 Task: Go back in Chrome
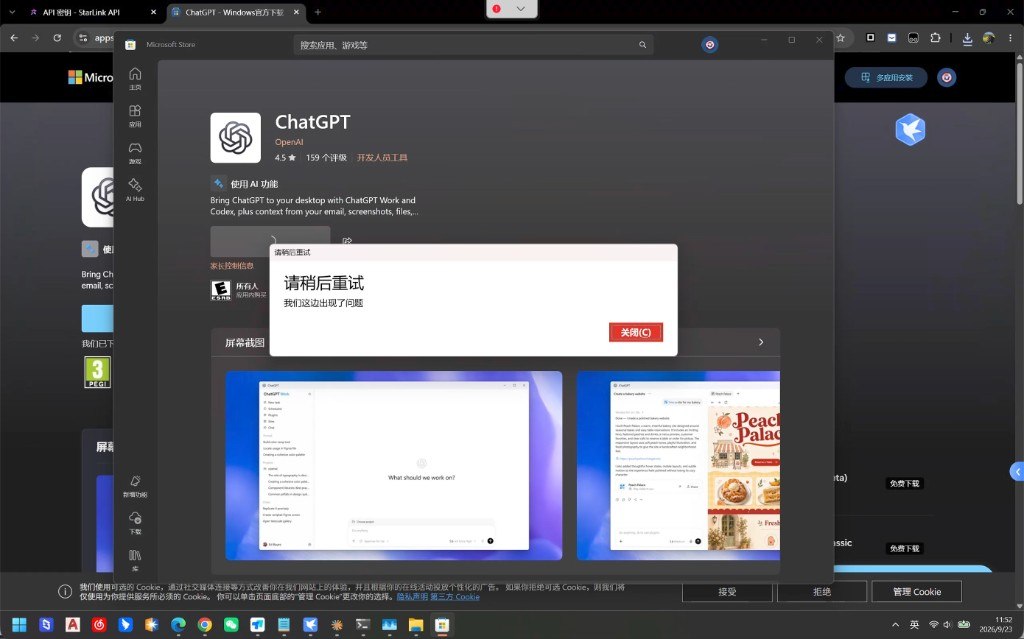click(14, 38)
